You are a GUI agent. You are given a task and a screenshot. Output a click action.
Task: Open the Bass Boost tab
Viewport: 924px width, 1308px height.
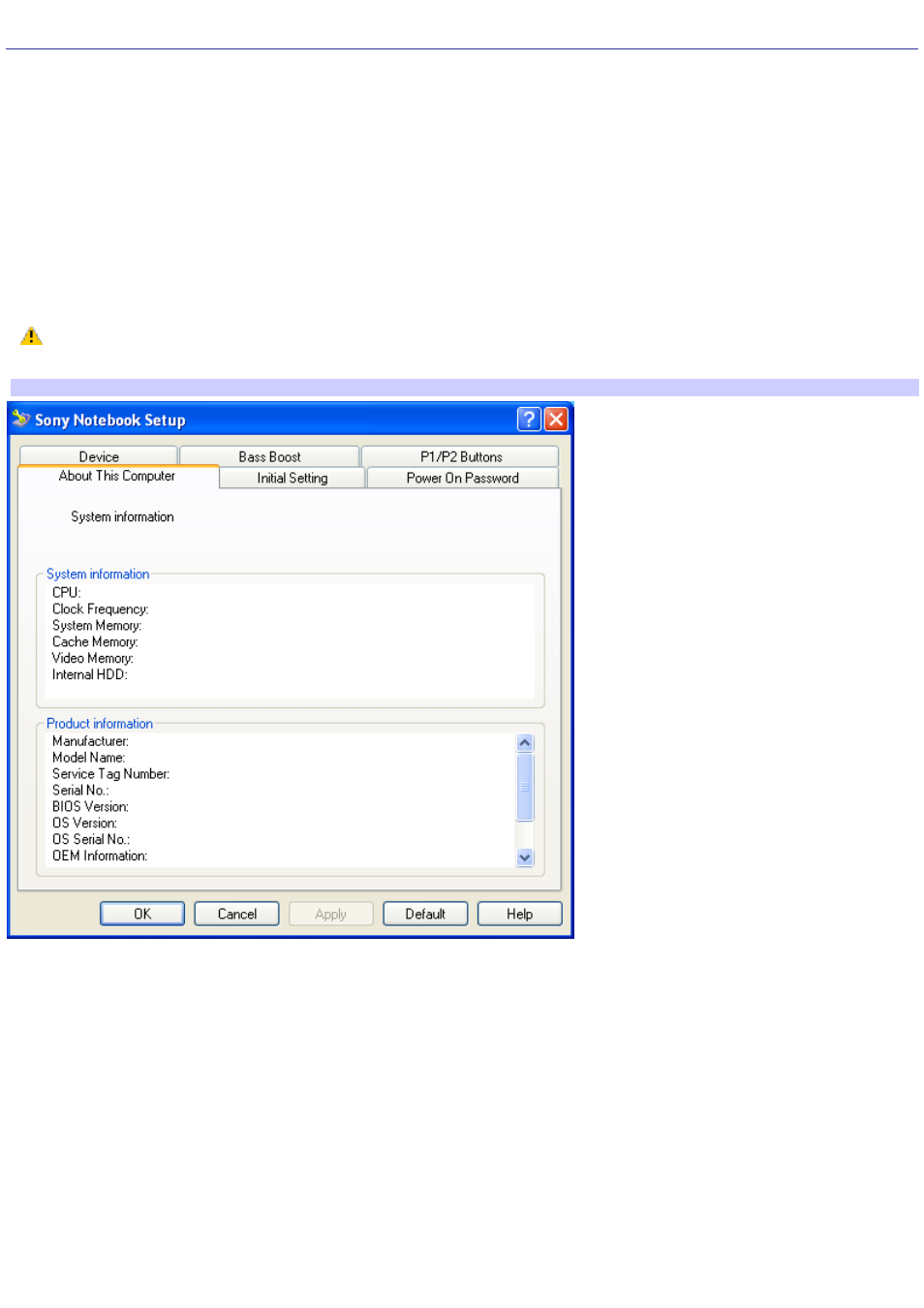(x=269, y=456)
